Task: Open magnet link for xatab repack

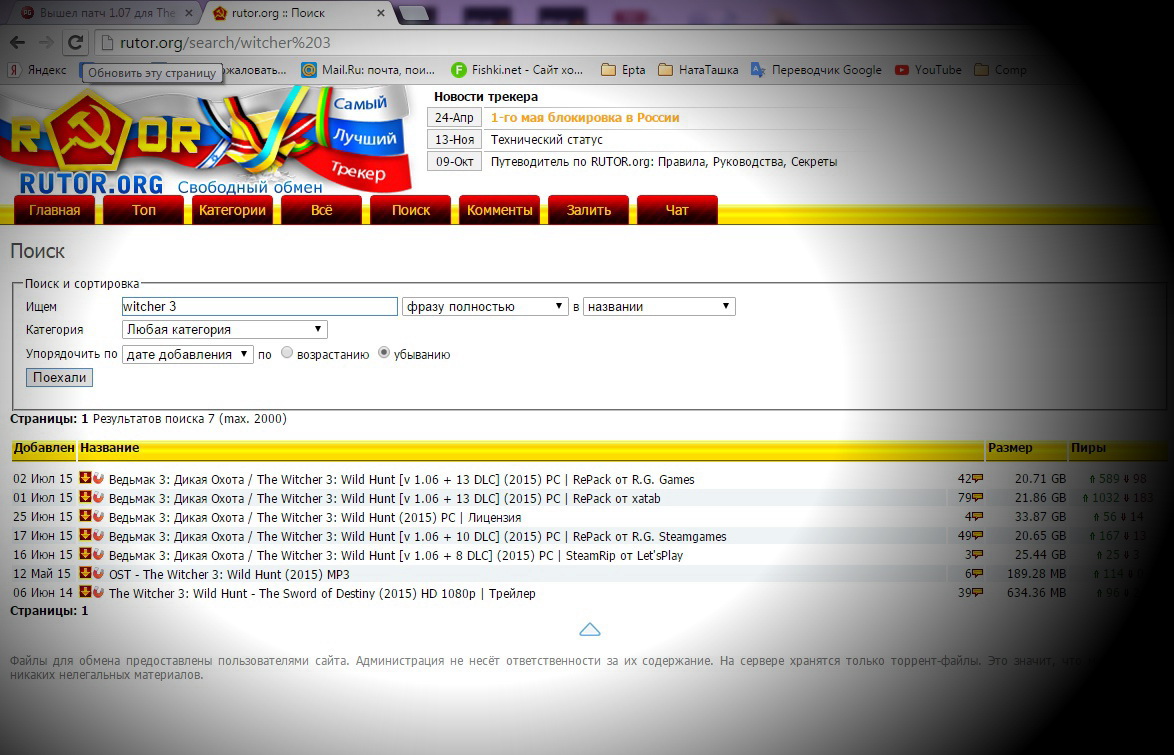Action: pos(98,497)
